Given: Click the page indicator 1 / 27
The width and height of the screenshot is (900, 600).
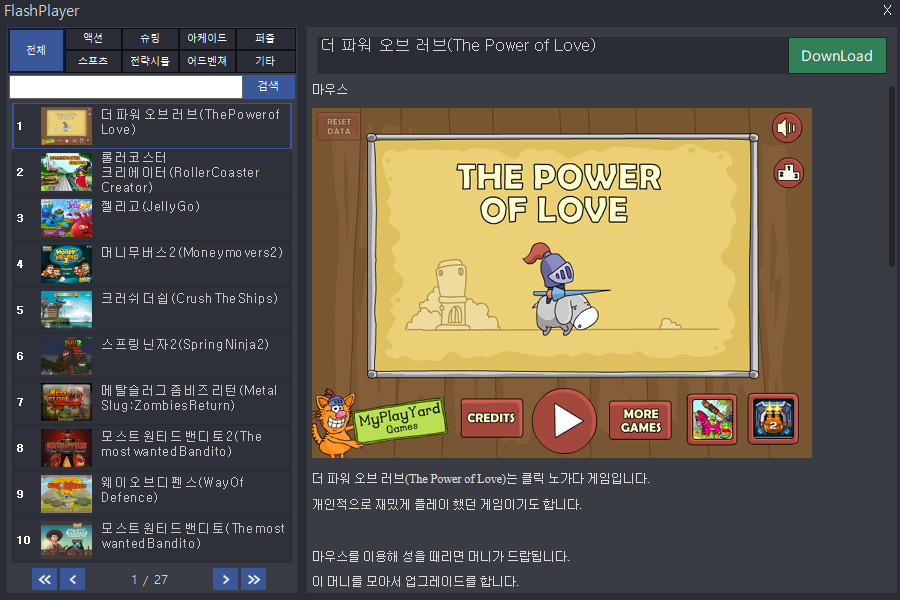Looking at the screenshot, I should 149,579.
